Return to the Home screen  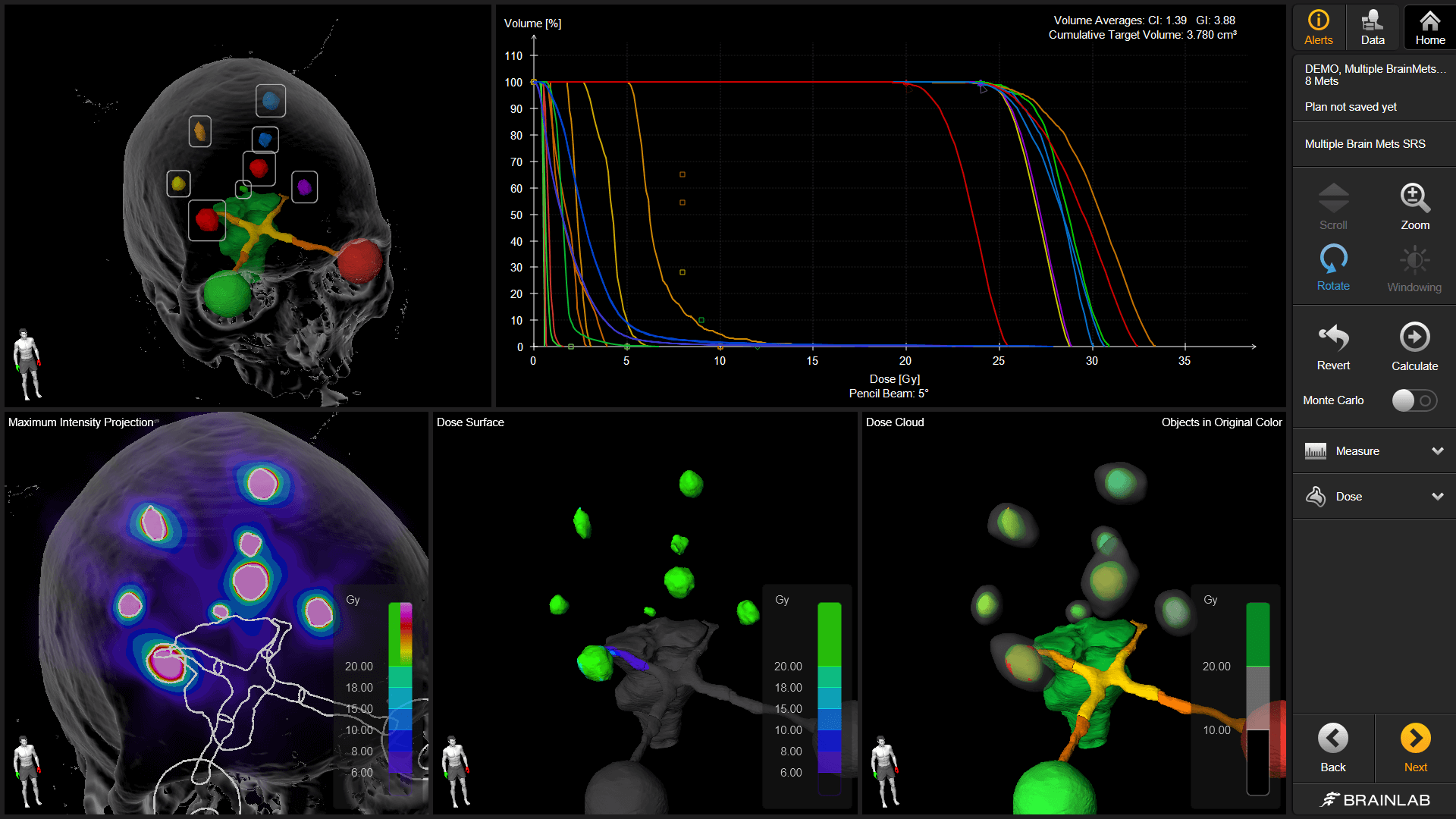tap(1429, 27)
